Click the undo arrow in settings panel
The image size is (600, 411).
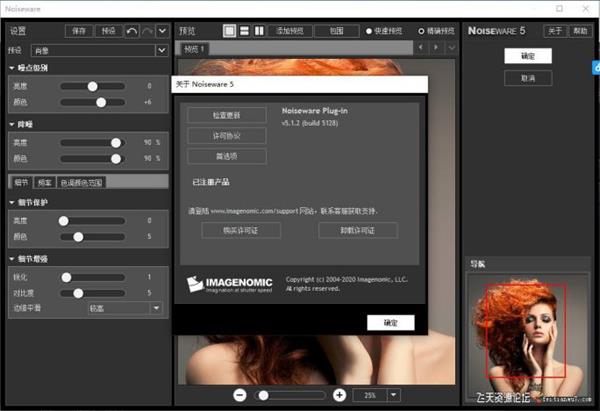point(132,31)
